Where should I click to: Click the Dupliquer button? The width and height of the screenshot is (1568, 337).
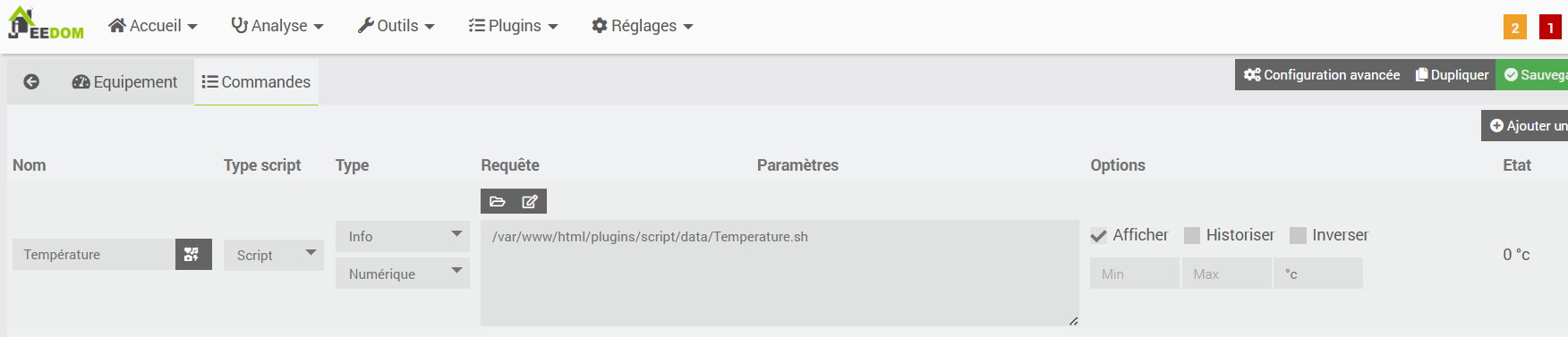1452,75
